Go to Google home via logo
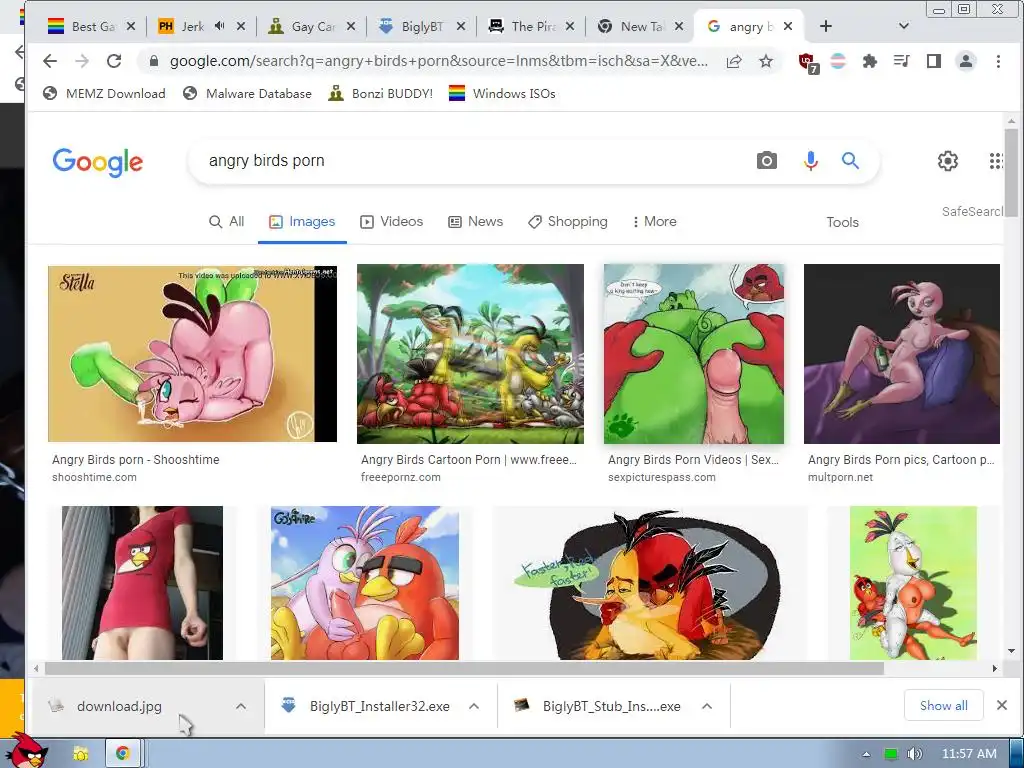The image size is (1024, 768). click(97, 161)
